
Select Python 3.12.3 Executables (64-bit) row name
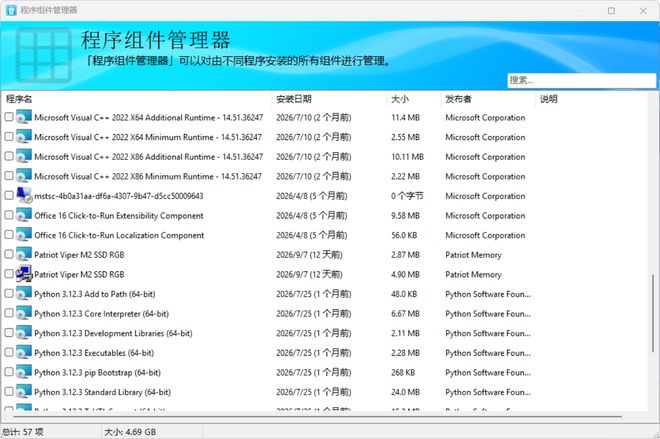coord(94,353)
